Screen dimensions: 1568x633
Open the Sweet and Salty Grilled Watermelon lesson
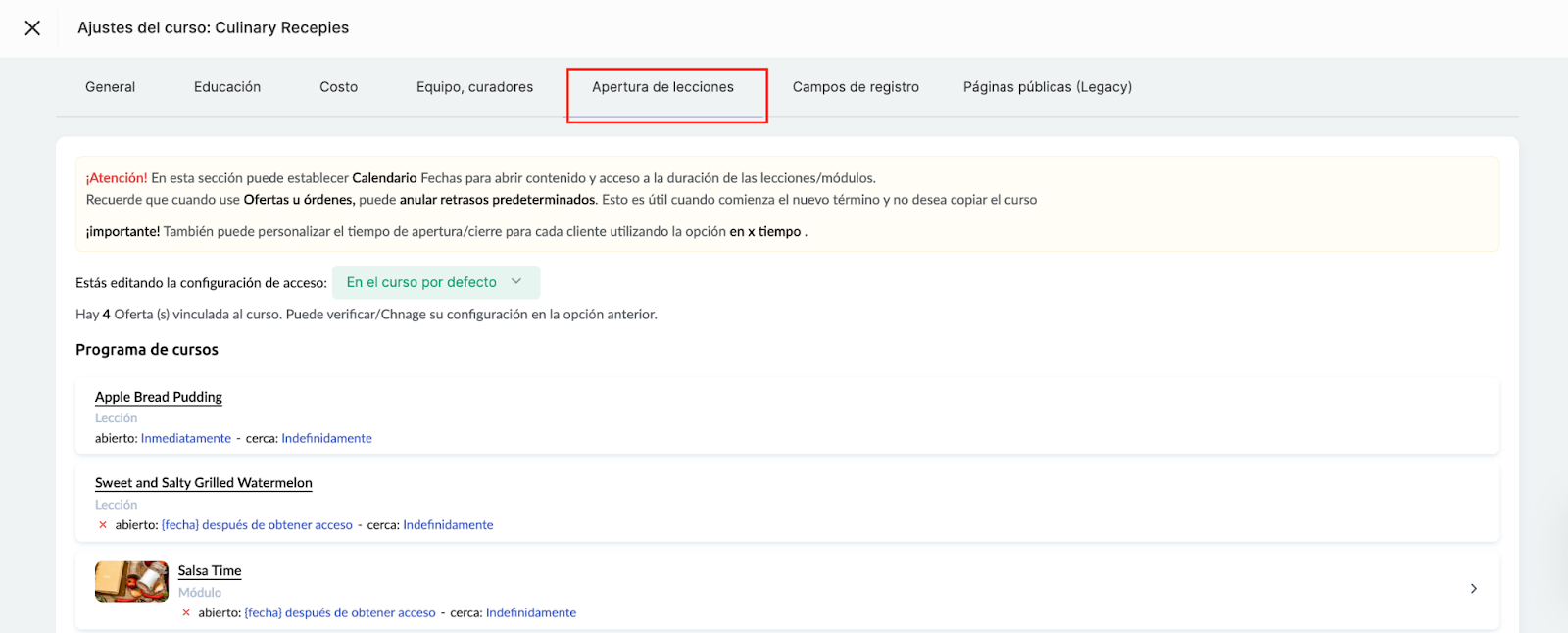tap(204, 483)
